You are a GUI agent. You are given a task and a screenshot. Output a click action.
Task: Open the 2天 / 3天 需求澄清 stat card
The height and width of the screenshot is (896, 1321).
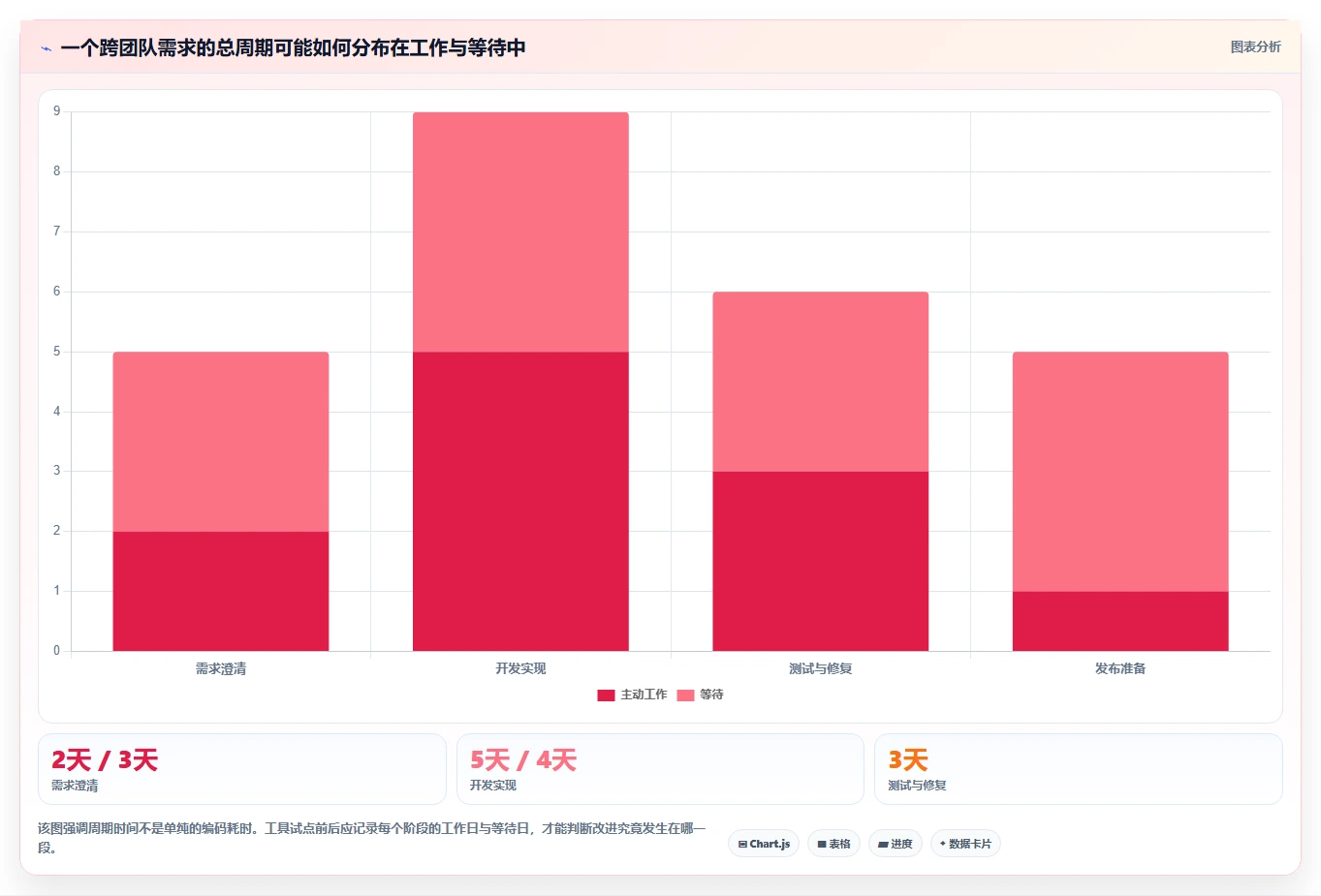point(242,769)
